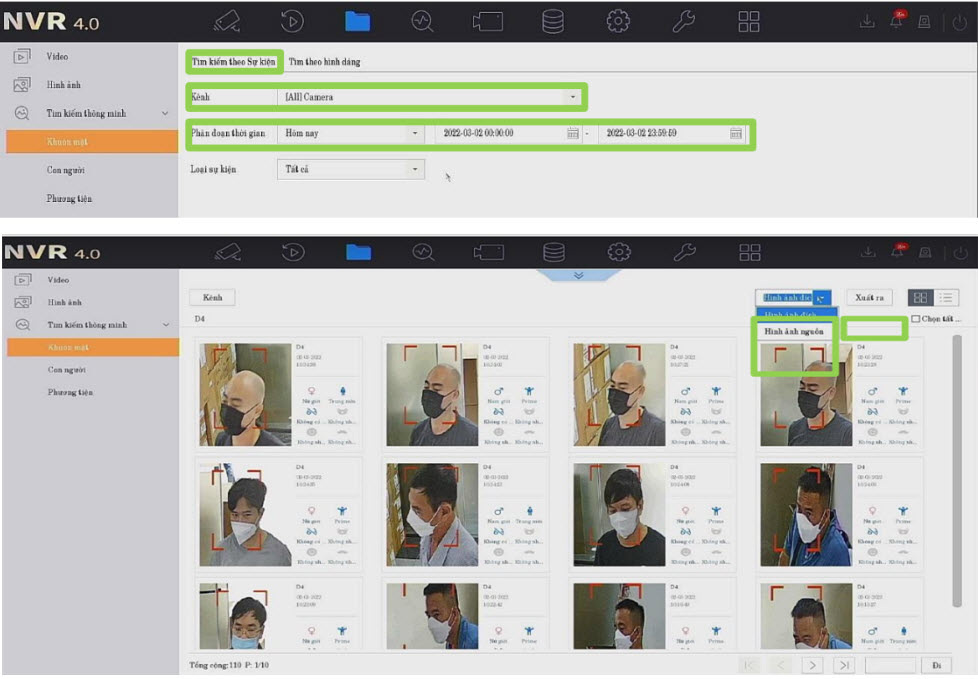Screen dimensions: 978x679
Task: Switch results to list view
Action: point(946,298)
